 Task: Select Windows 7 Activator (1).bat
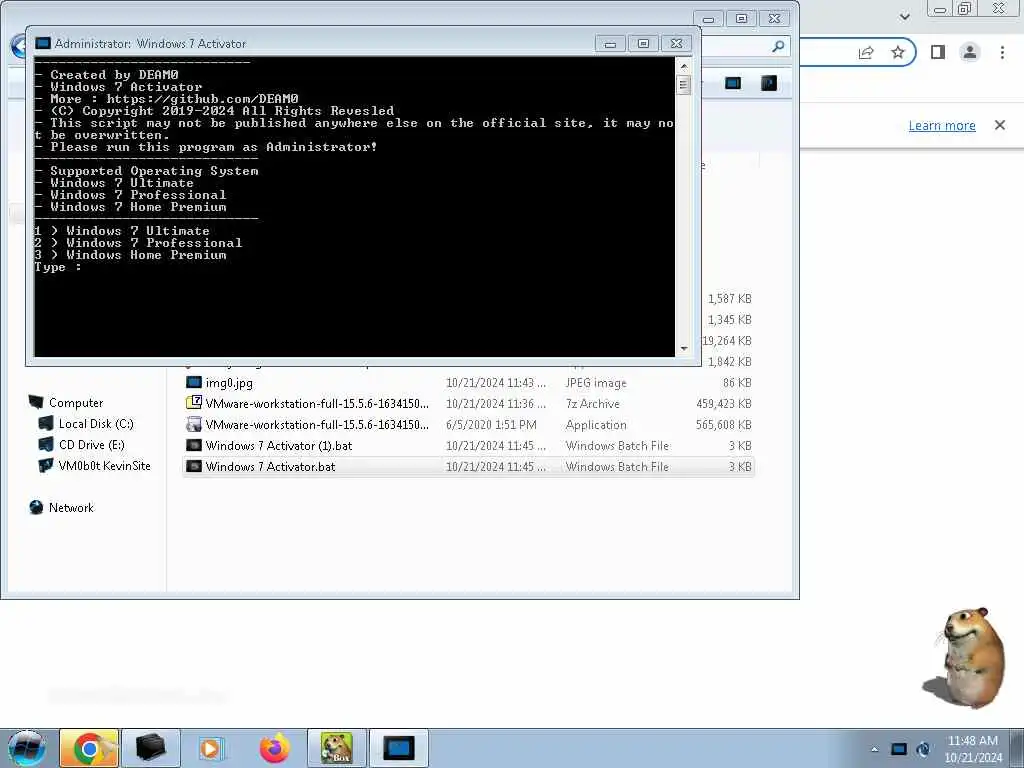[x=469, y=445]
